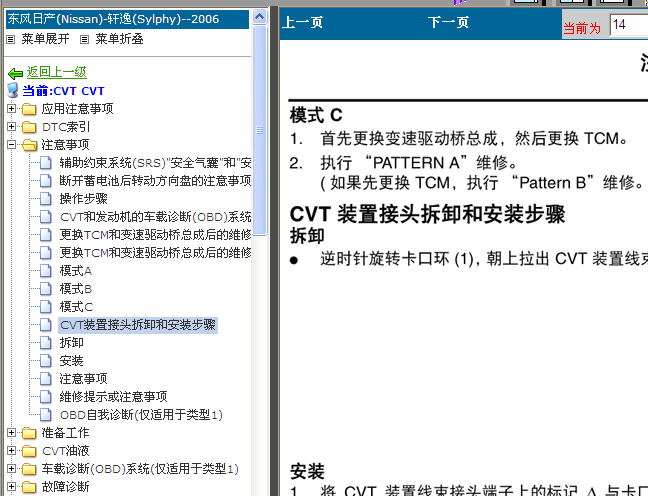Open 模式C tree item
The width and height of the screenshot is (648, 496).
tap(76, 307)
